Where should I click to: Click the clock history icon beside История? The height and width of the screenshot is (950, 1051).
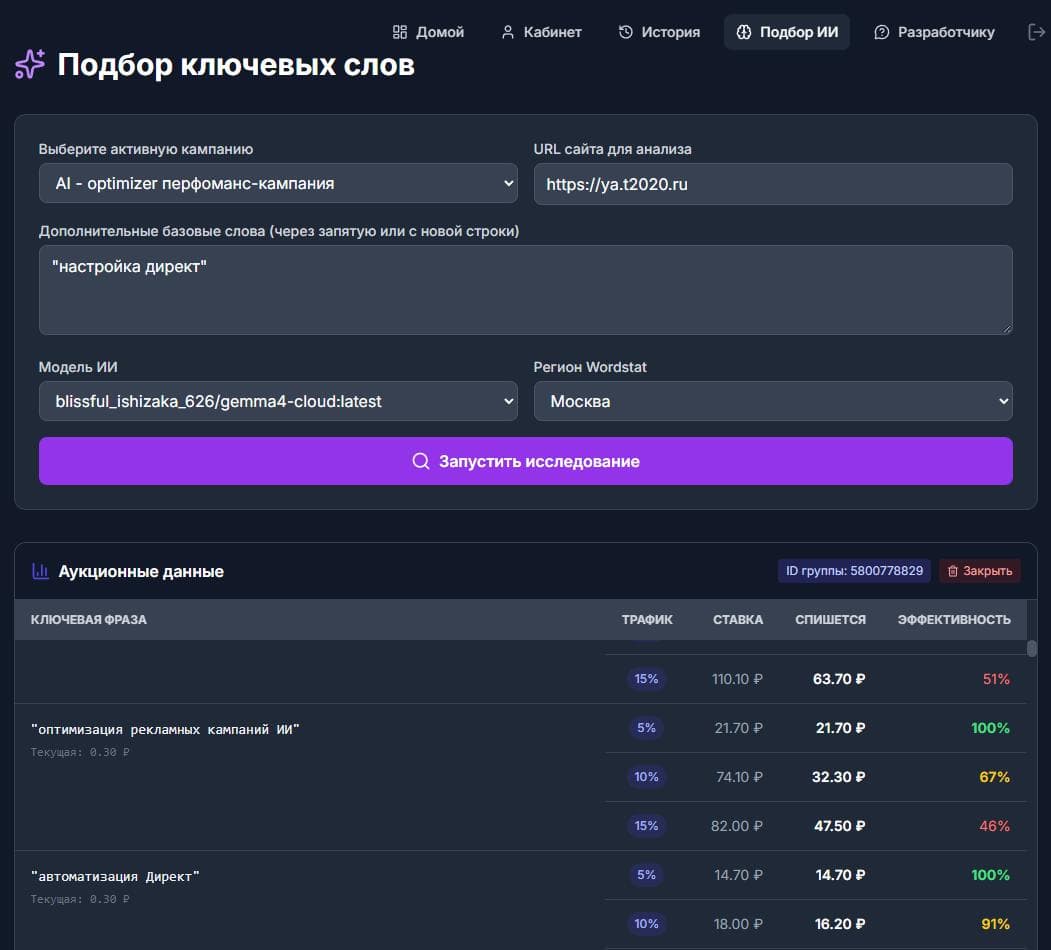coord(625,32)
